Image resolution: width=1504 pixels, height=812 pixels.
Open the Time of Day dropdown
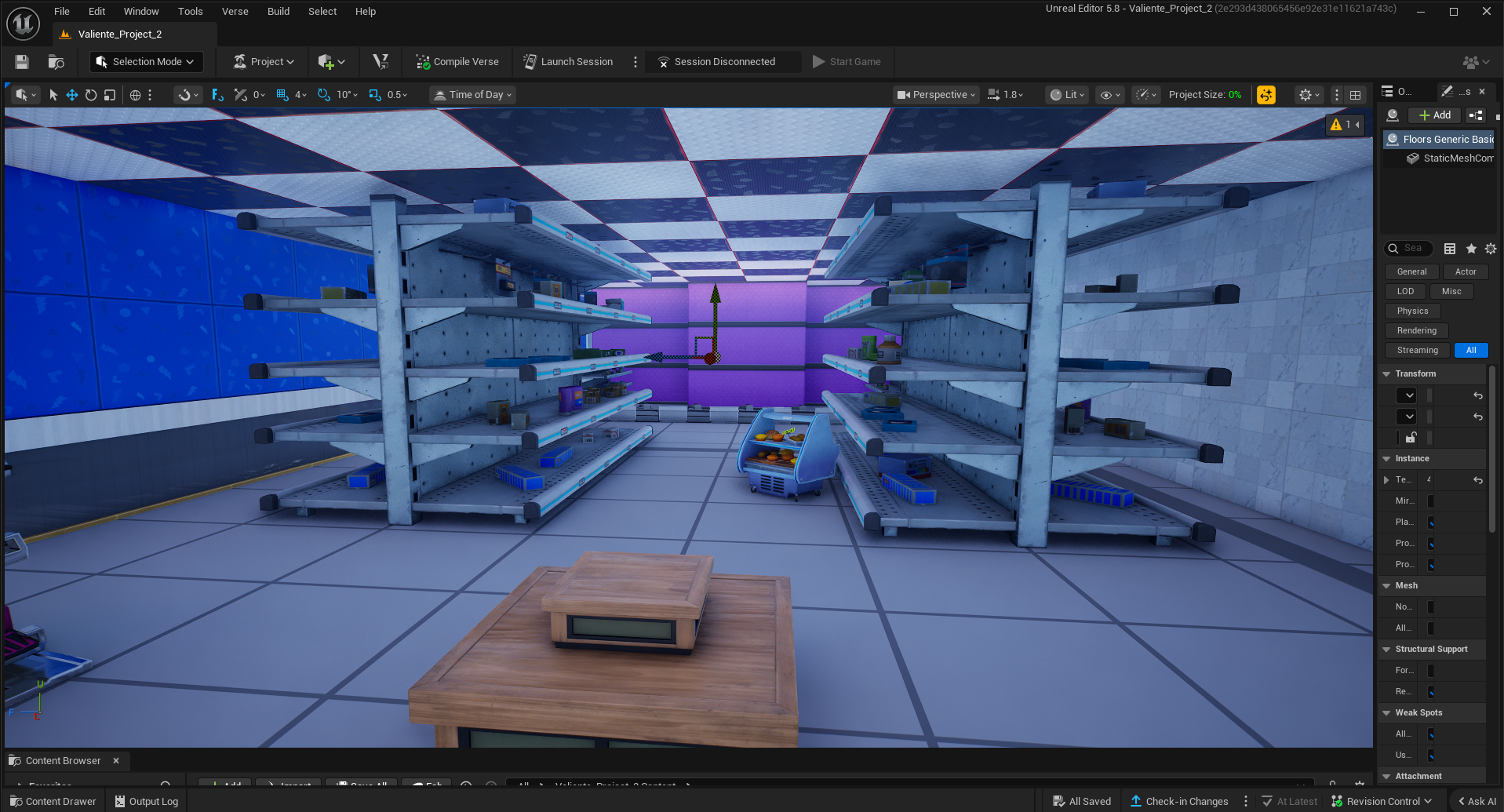[x=473, y=95]
